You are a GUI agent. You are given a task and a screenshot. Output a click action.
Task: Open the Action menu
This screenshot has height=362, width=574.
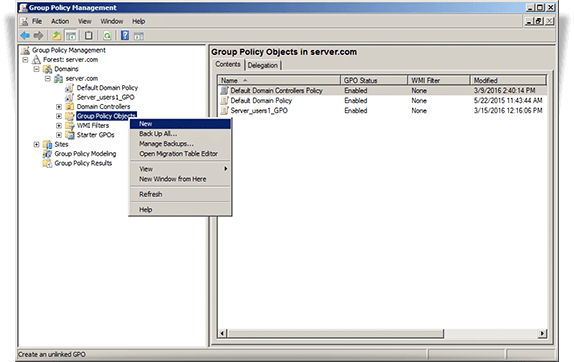(60, 21)
